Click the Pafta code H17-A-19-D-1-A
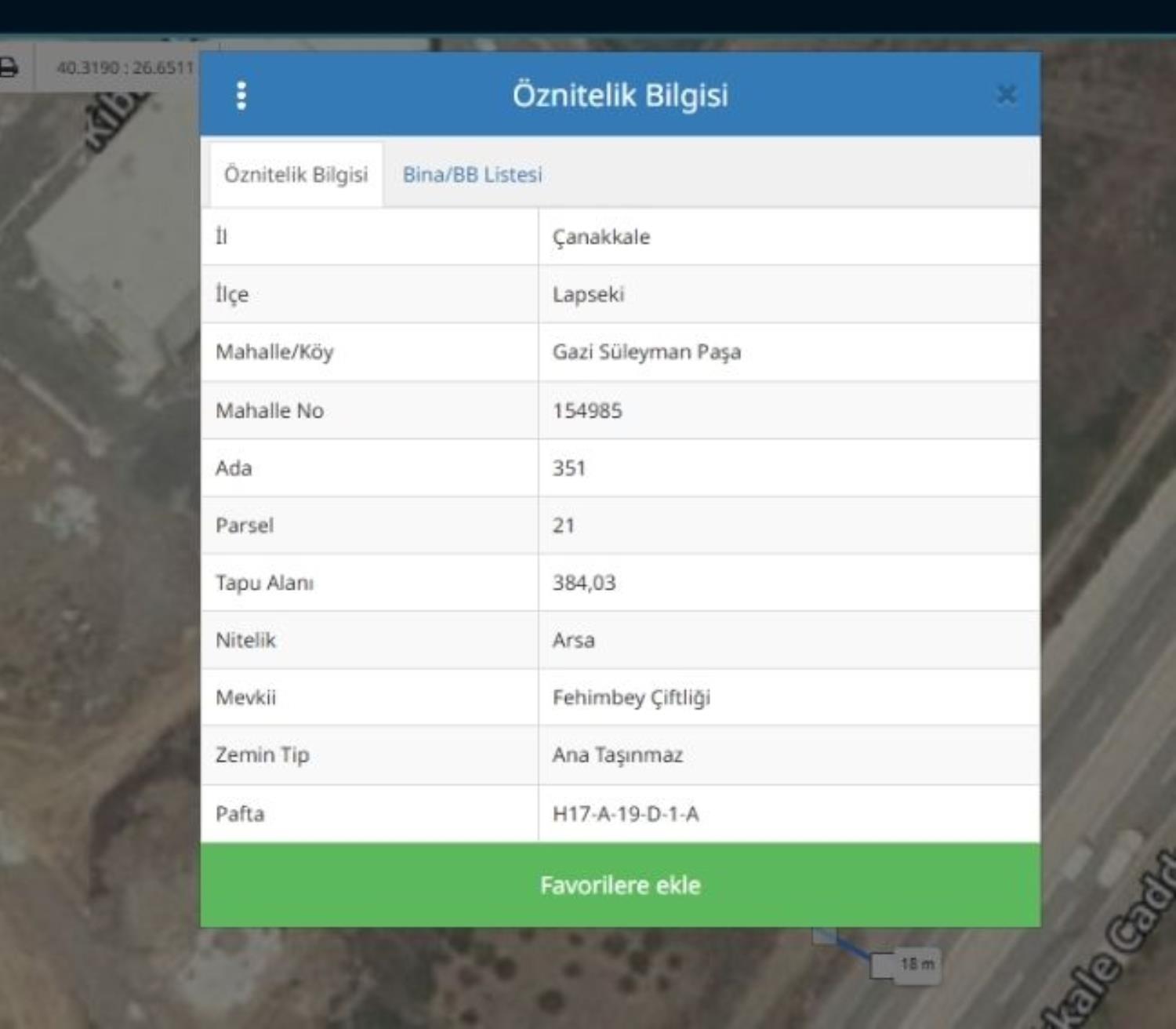1176x1029 pixels. (x=626, y=814)
